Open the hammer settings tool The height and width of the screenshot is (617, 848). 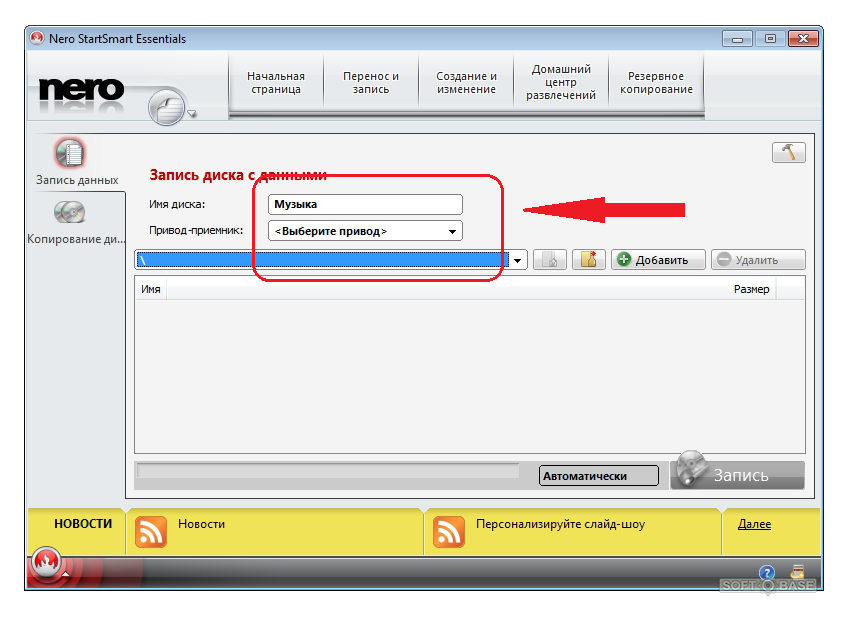tap(789, 152)
